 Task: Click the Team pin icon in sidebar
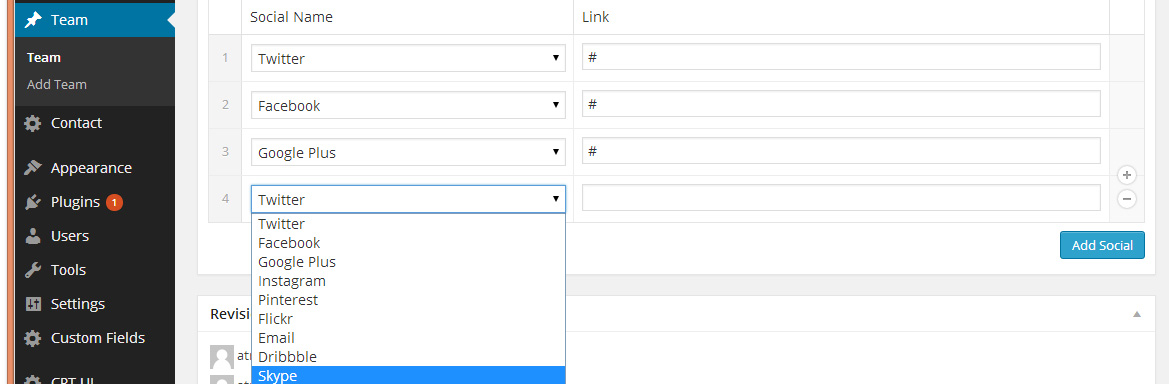click(x=33, y=20)
